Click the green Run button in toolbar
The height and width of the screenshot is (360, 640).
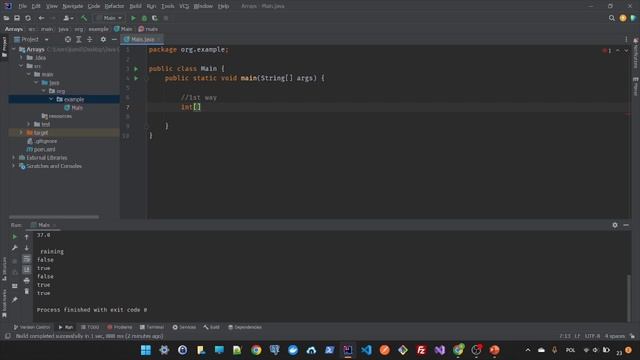[133, 18]
